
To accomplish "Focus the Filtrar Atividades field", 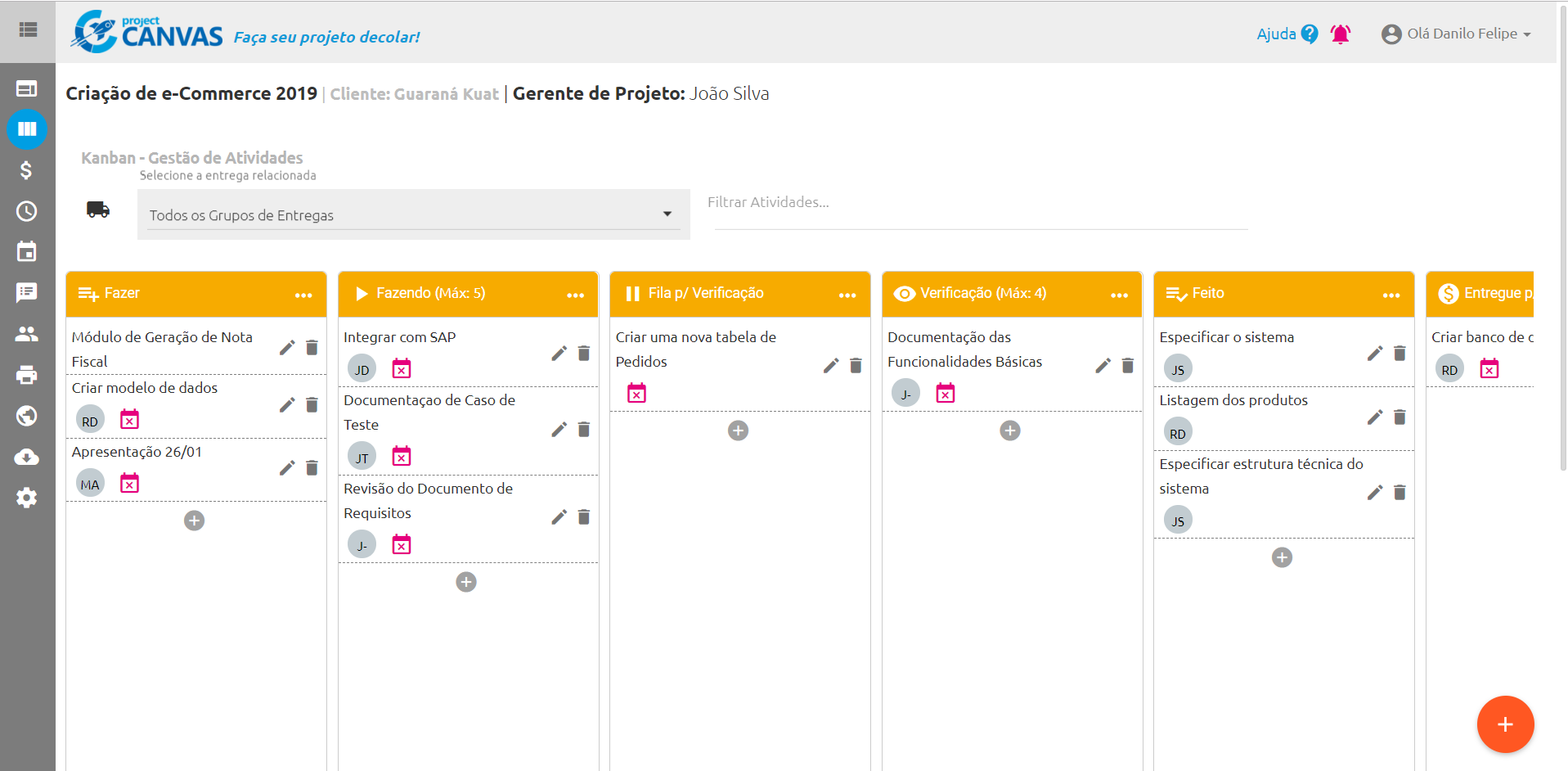I will pos(981,203).
